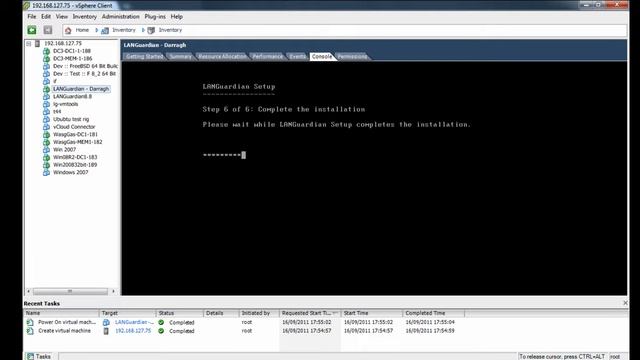Collapse the 192.168.127.75 host tree node
This screenshot has height=360, width=640.
tap(29, 43)
